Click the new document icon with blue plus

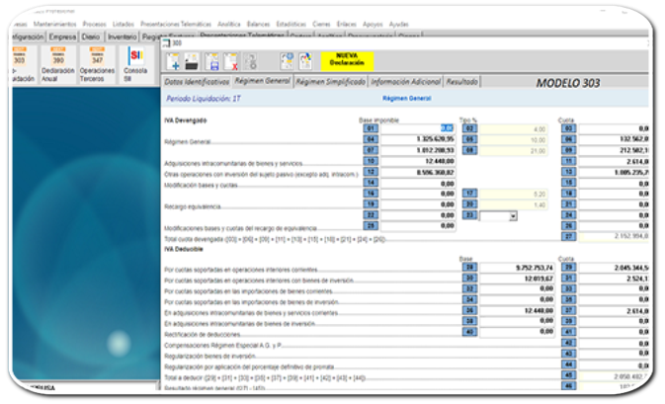point(173,61)
